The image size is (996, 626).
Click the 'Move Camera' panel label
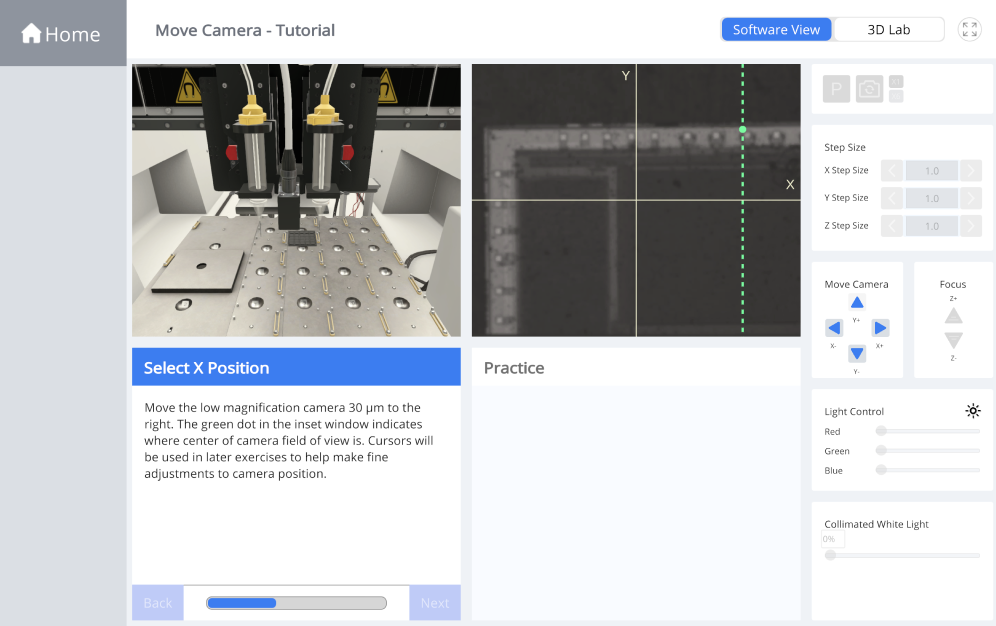(x=856, y=284)
